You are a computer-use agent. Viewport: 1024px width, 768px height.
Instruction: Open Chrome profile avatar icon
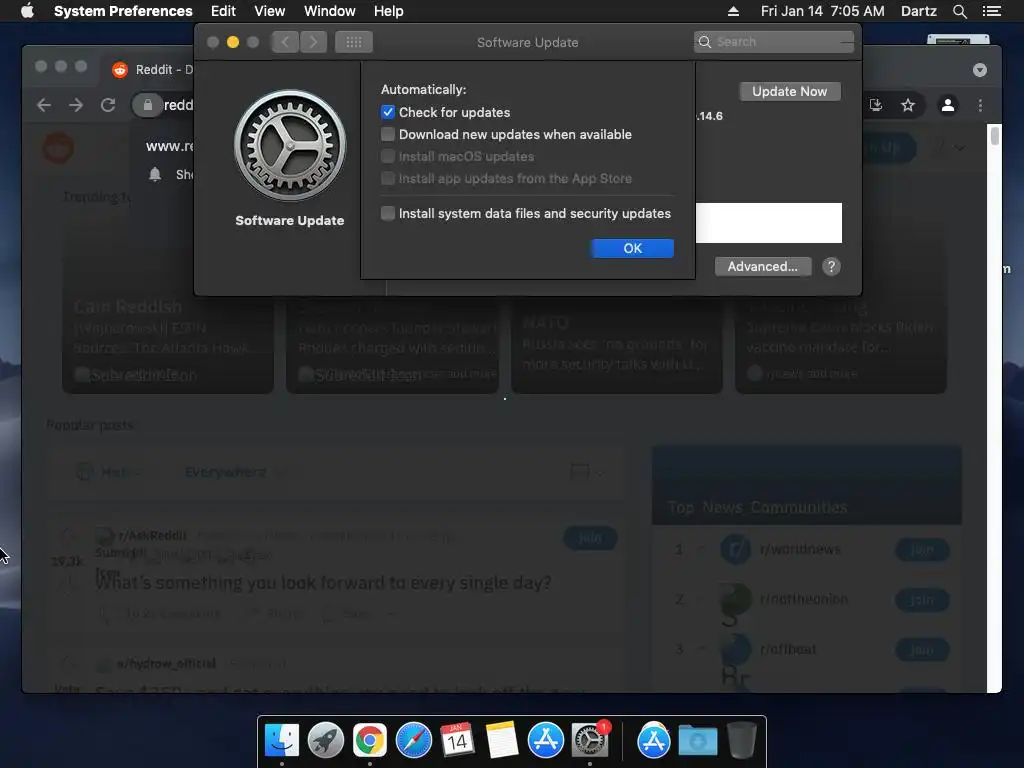948,105
